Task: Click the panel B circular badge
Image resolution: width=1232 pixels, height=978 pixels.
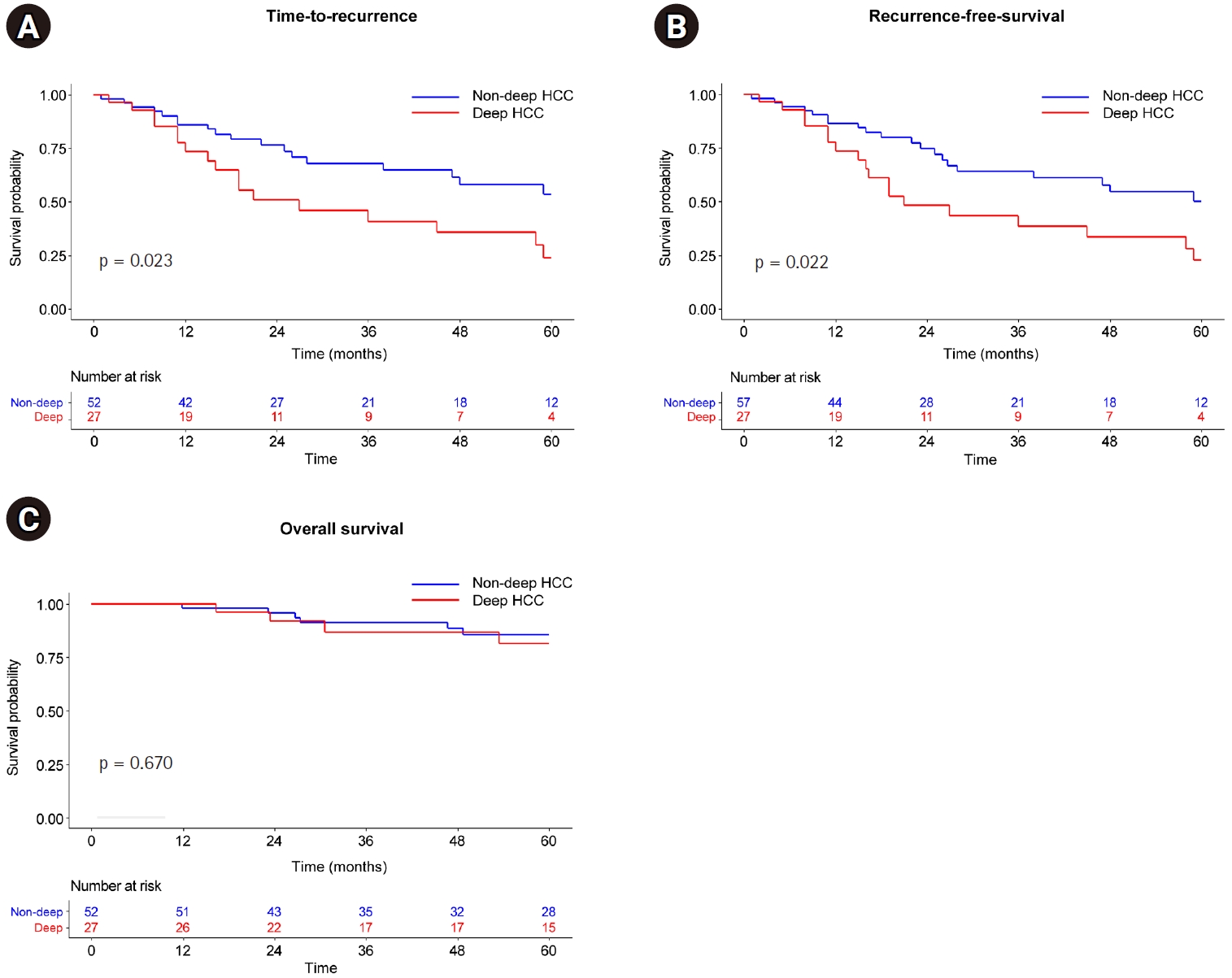Action: pos(677,27)
